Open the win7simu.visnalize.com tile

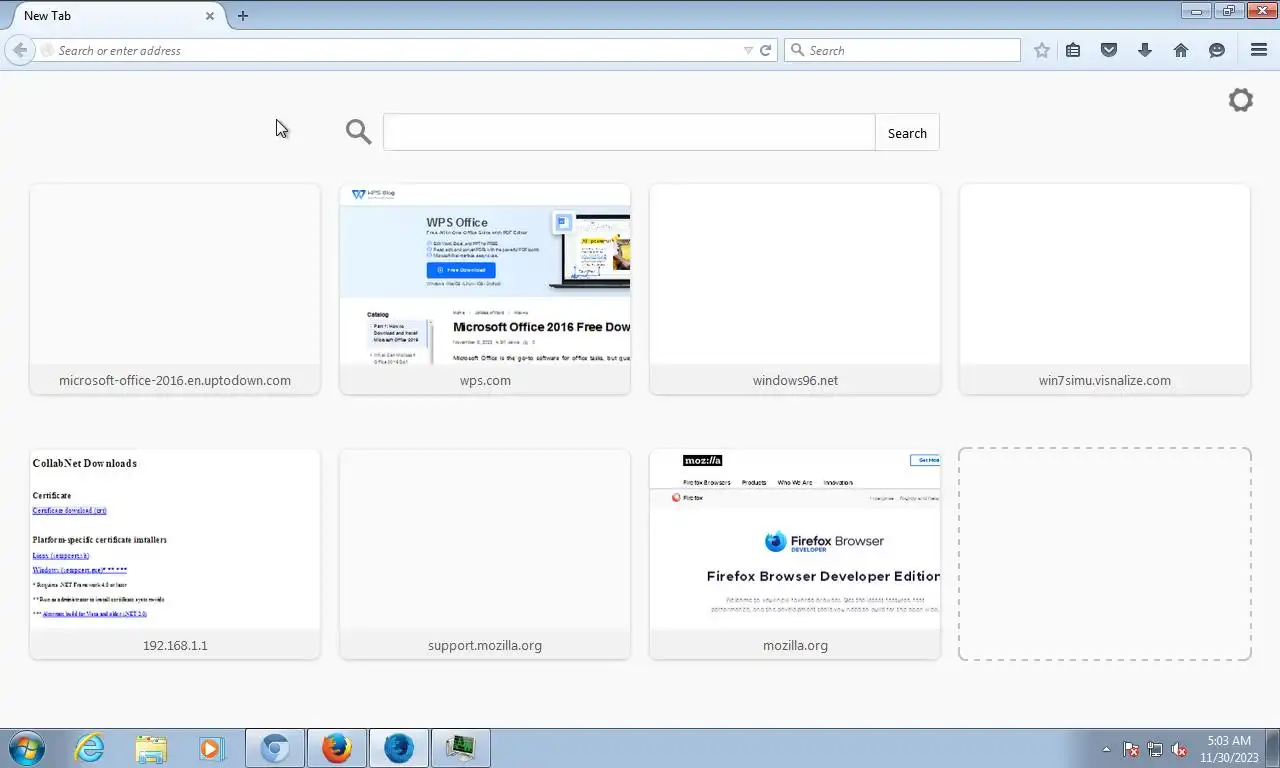coord(1105,289)
